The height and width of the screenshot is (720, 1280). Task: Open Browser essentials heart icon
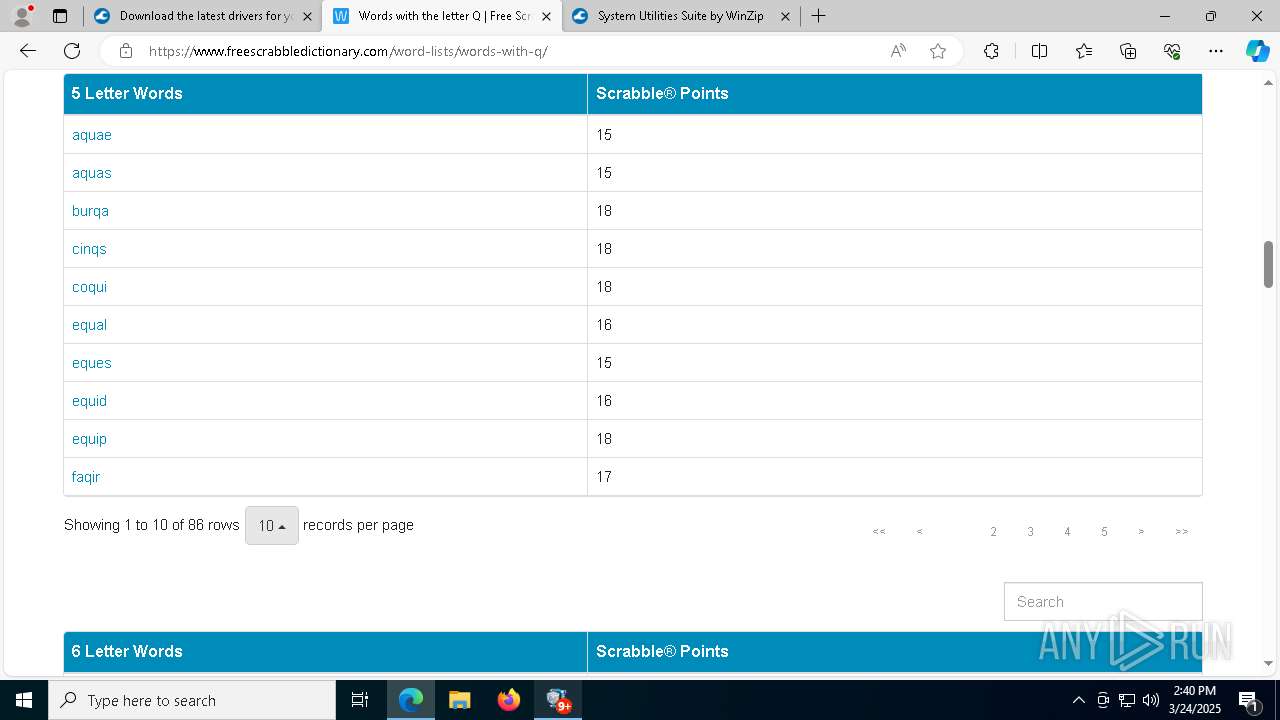(x=1172, y=51)
